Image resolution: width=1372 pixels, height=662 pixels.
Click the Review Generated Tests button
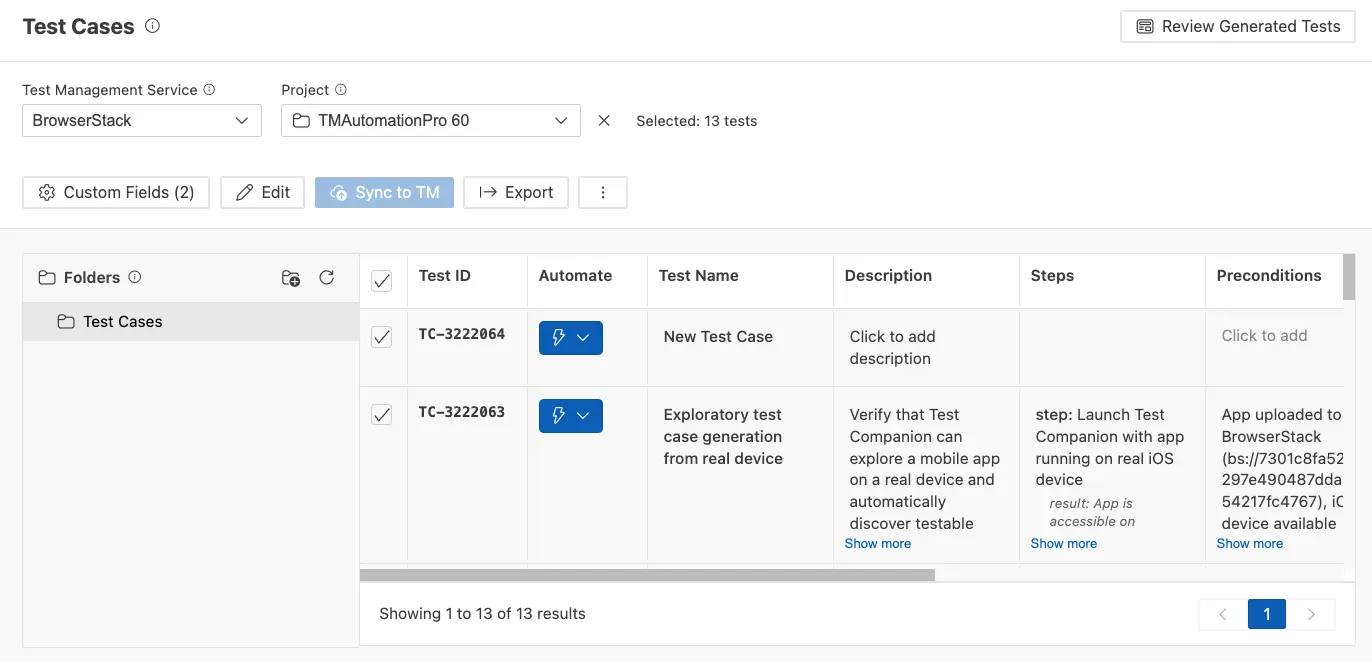[x=1236, y=26]
